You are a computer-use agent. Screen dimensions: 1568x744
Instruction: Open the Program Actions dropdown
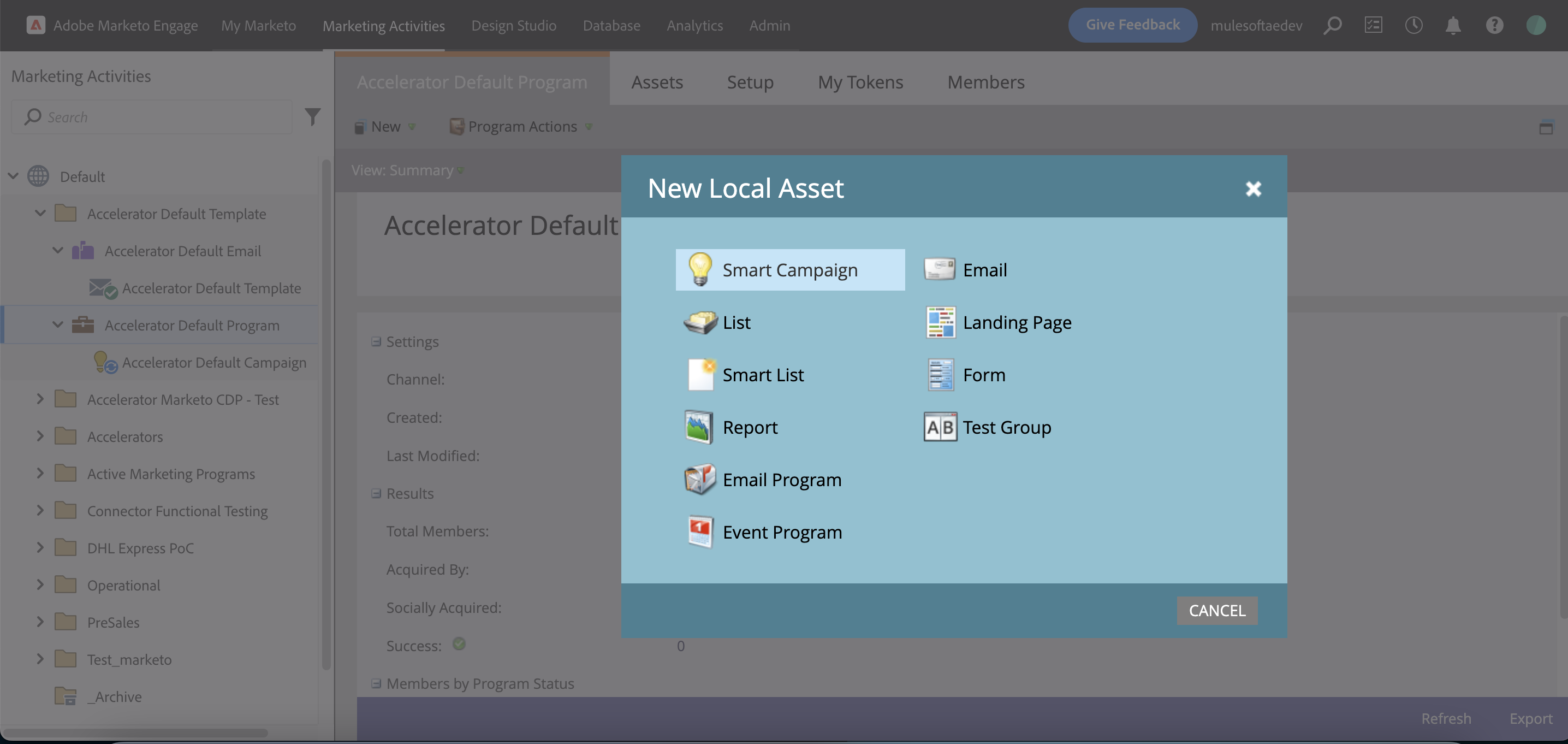tap(521, 127)
